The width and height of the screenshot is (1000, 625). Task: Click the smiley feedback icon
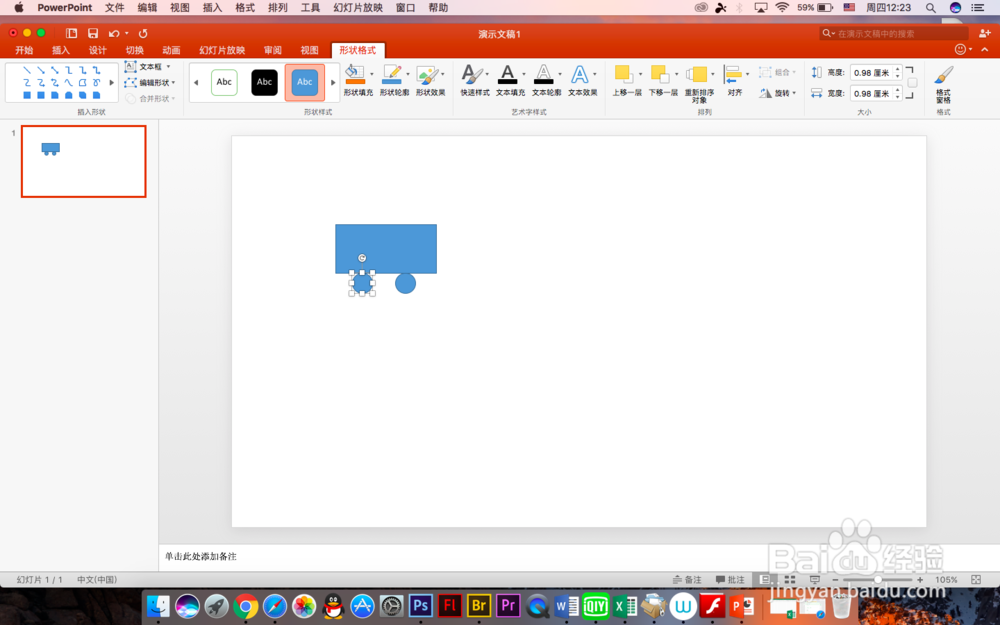tap(960, 49)
